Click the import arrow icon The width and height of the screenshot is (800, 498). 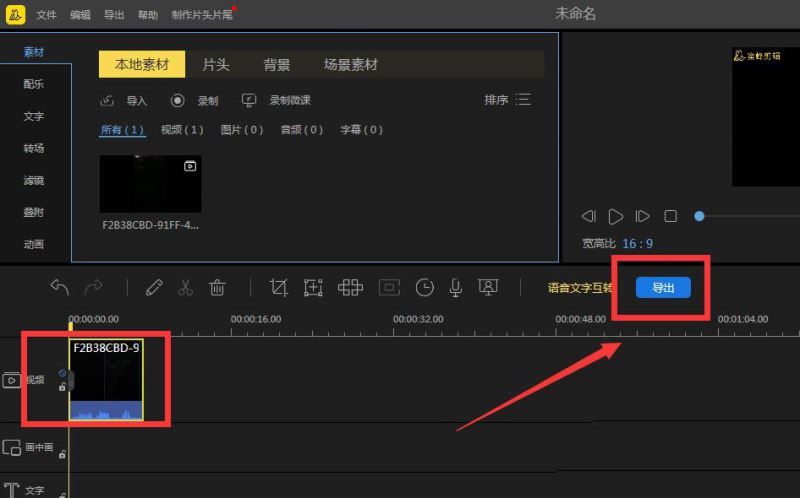point(107,101)
